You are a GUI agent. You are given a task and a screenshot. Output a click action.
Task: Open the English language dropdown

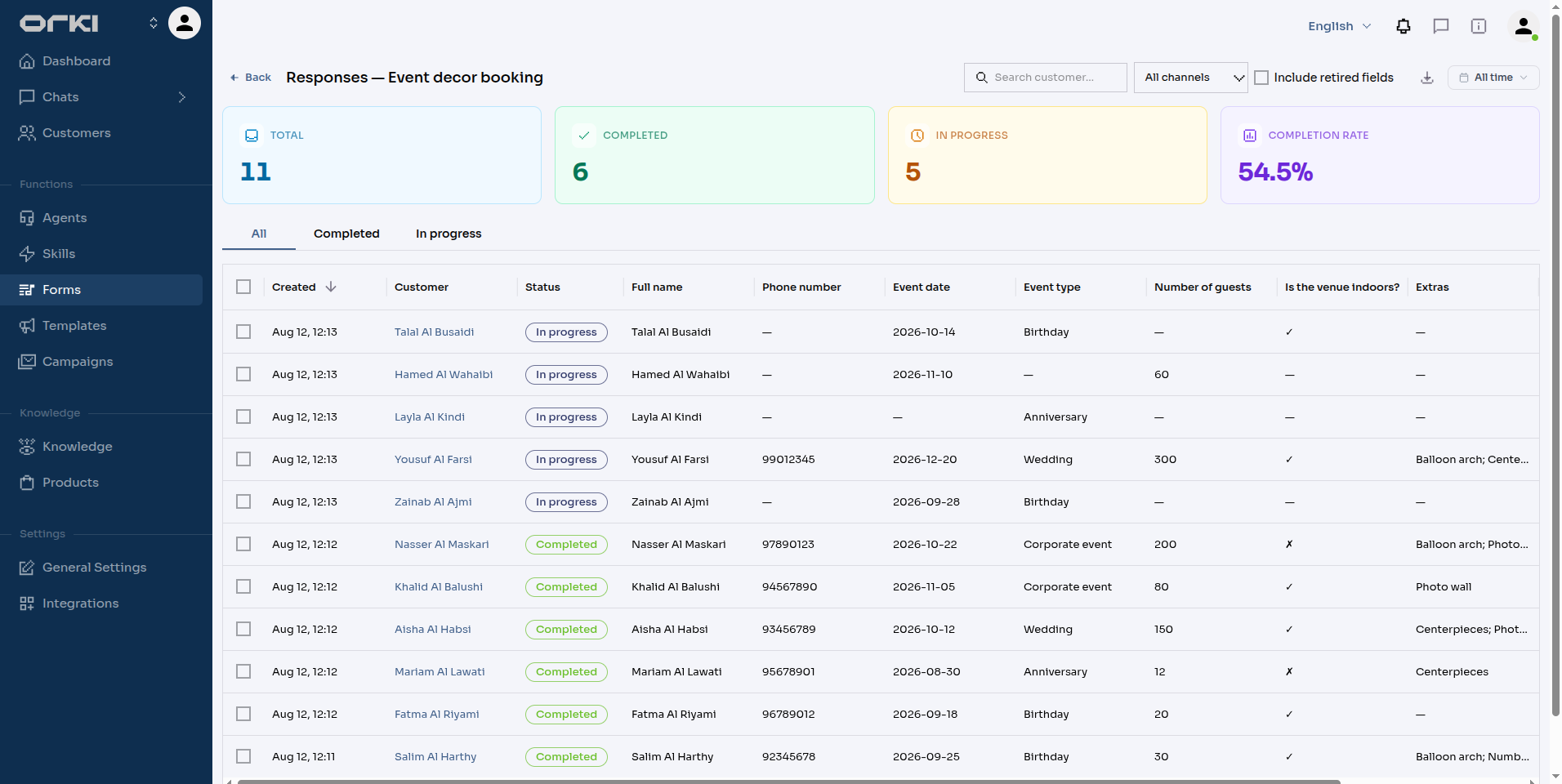tap(1340, 26)
